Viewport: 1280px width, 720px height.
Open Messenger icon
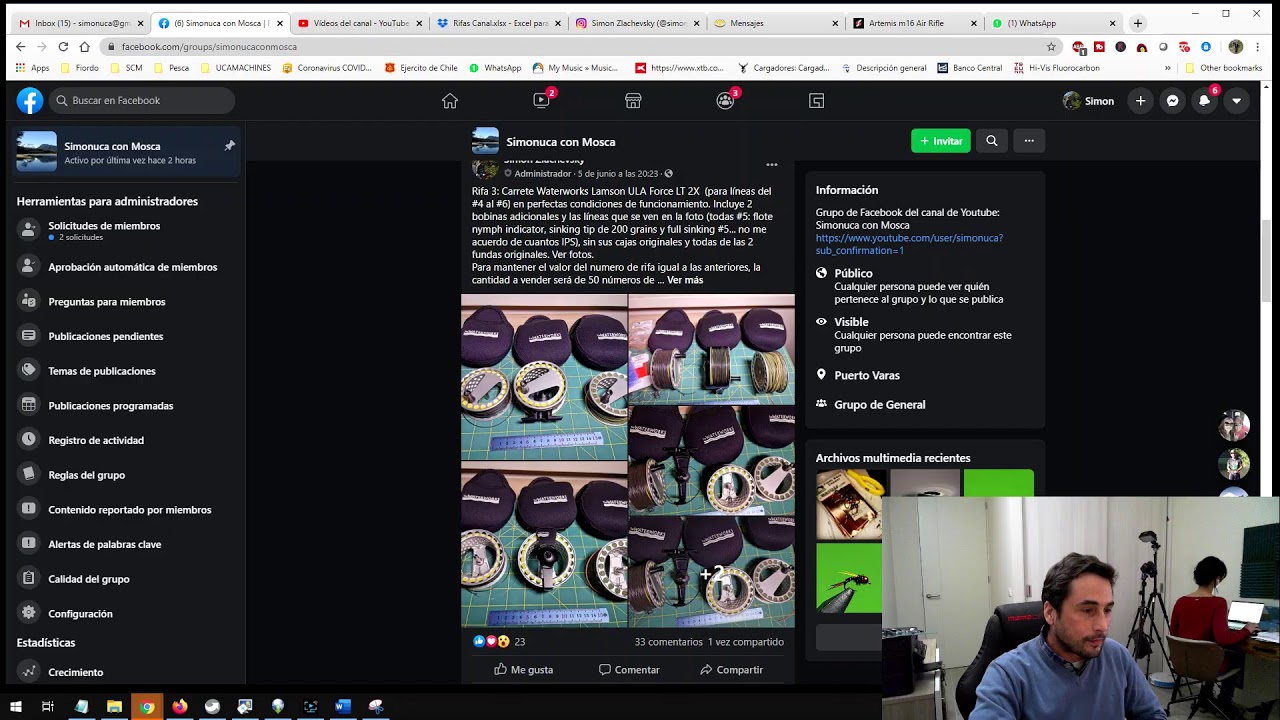(x=1172, y=100)
